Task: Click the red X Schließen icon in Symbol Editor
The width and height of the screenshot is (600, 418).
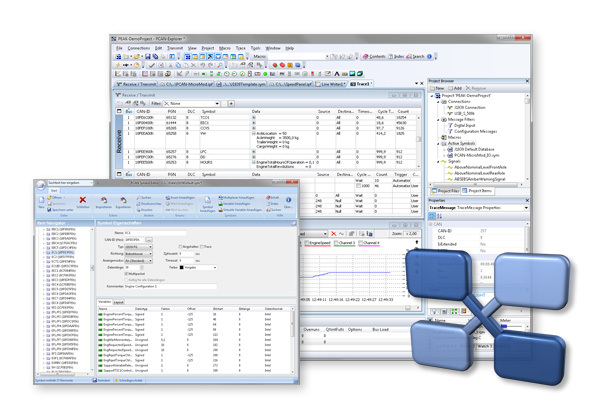Action: point(83,200)
